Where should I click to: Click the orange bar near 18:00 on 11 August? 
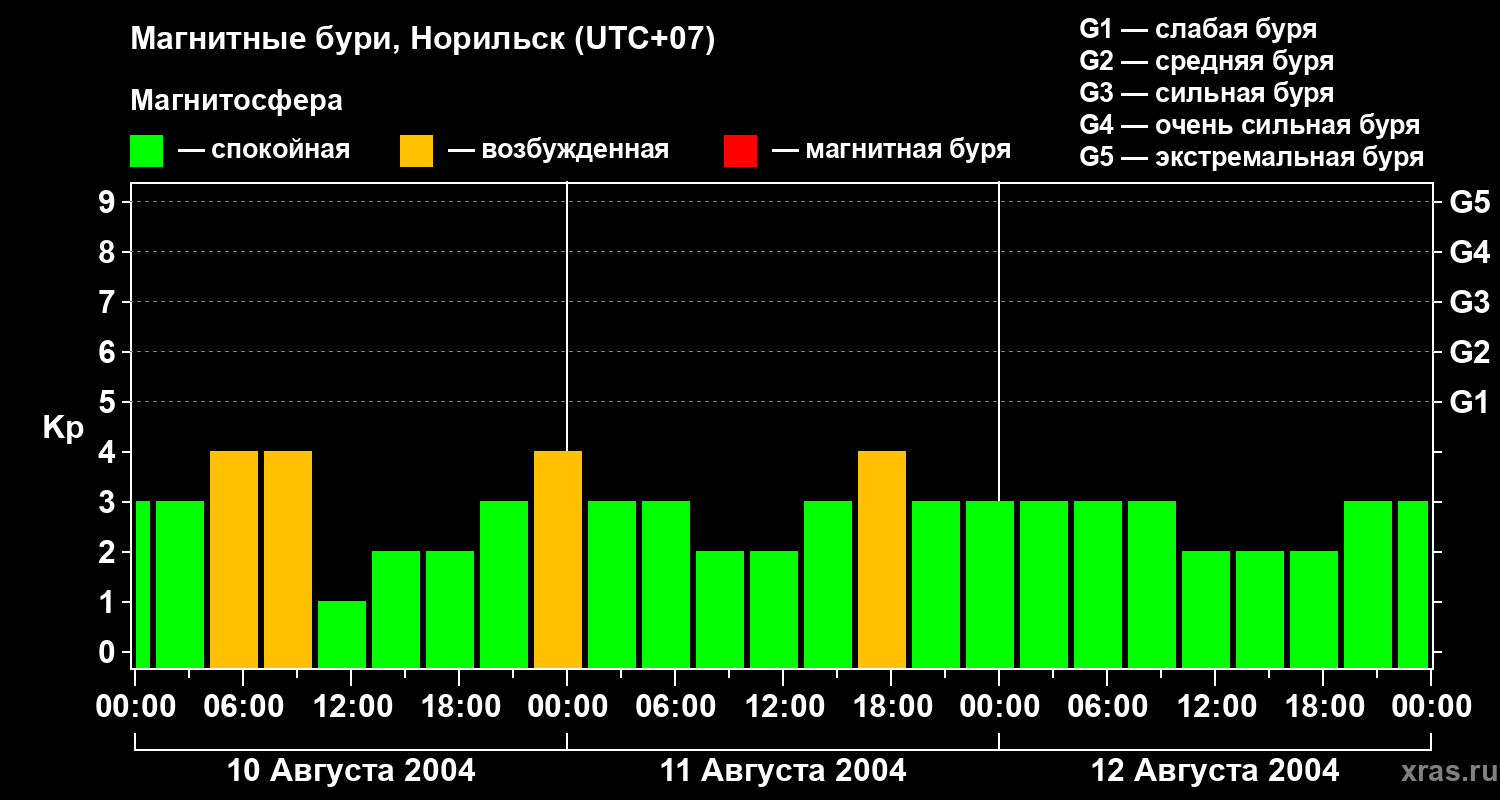[x=882, y=559]
